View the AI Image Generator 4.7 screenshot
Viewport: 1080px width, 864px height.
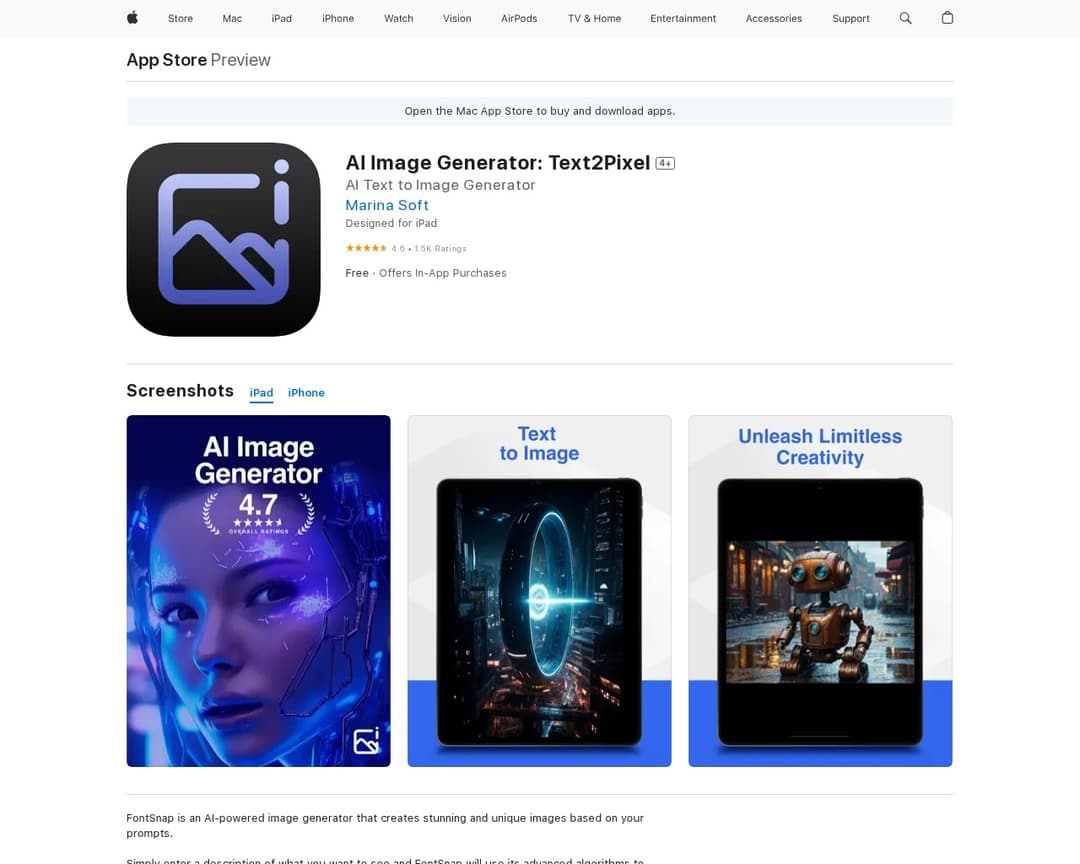[258, 590]
